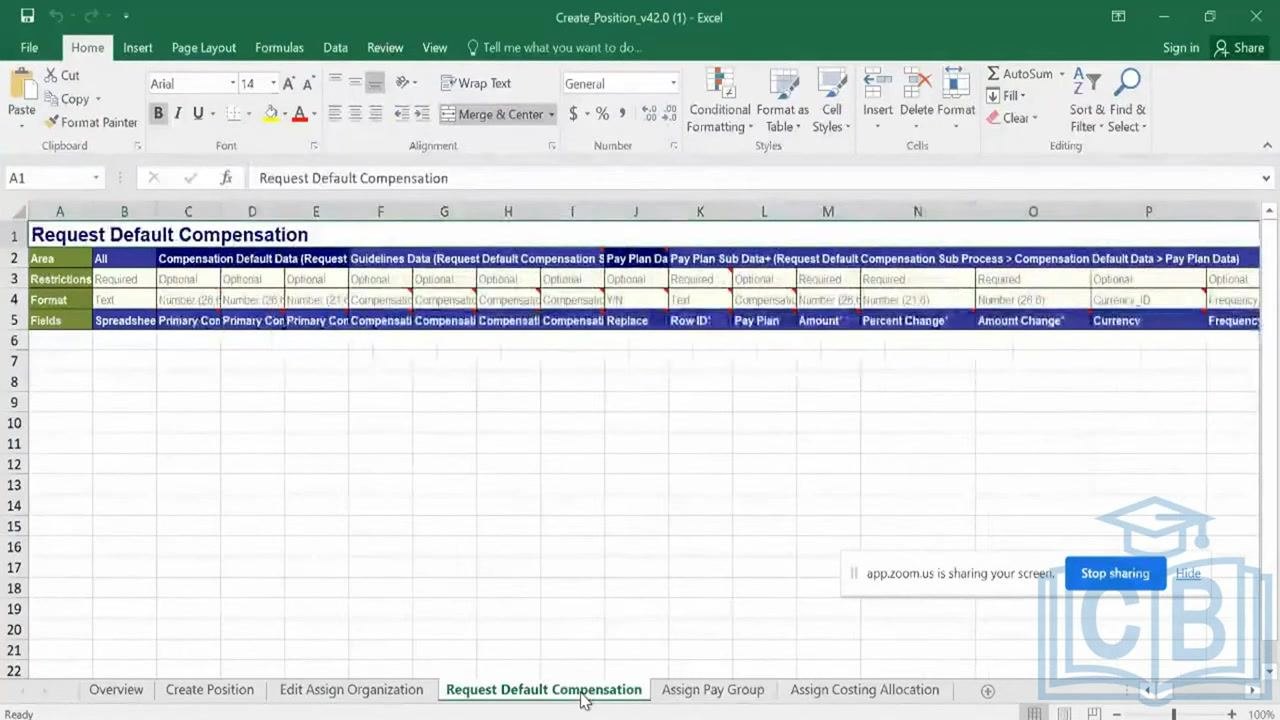Click the Copy button
The width and height of the screenshot is (1280, 720).
click(68, 99)
